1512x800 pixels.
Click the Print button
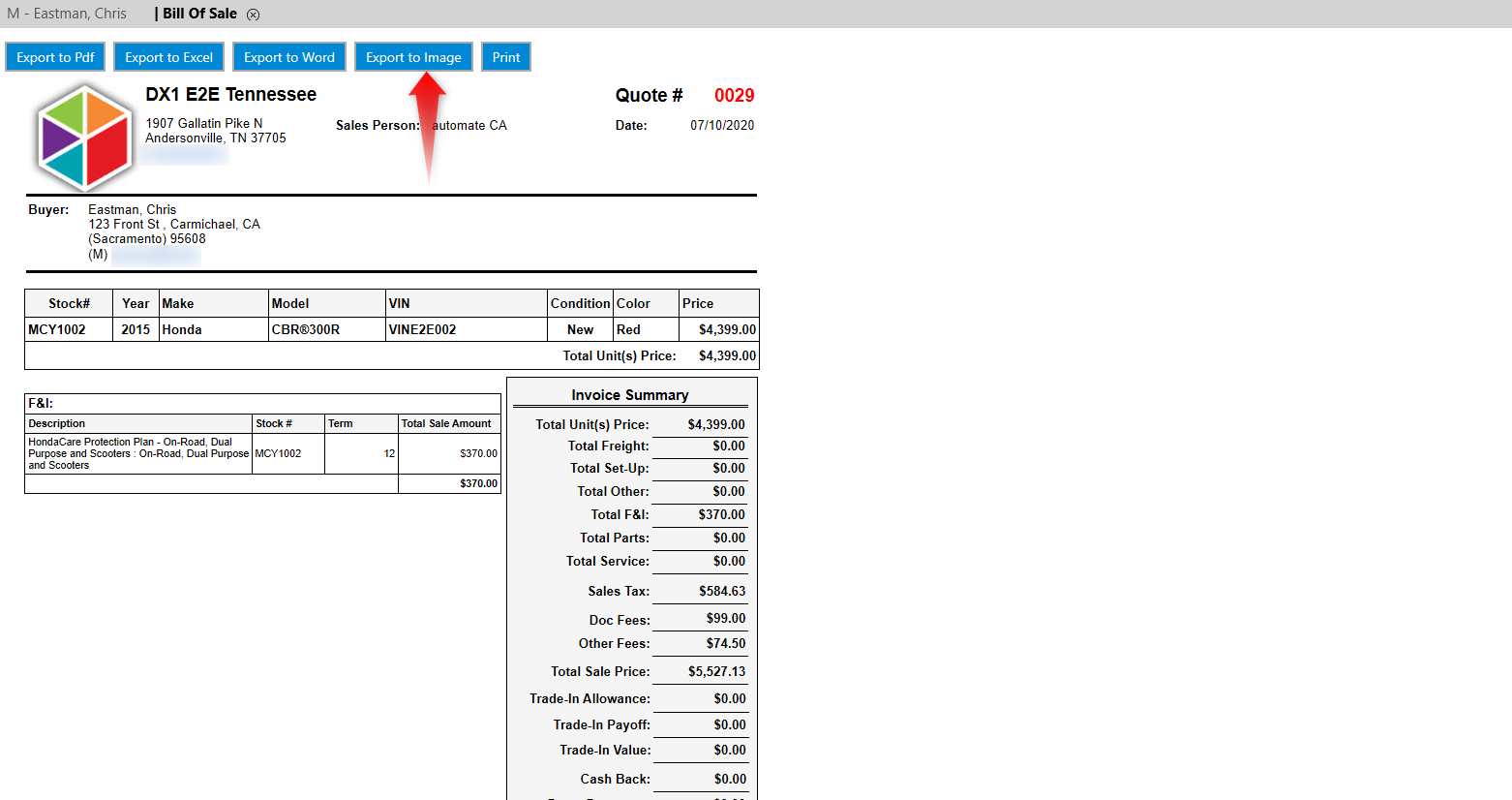click(506, 57)
